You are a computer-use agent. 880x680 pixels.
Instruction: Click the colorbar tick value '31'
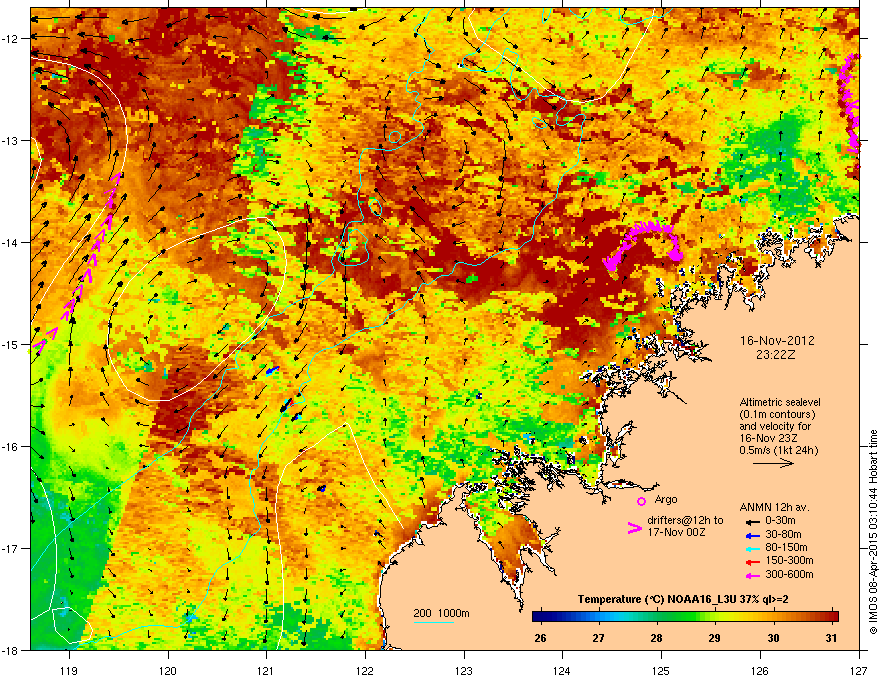coord(831,638)
